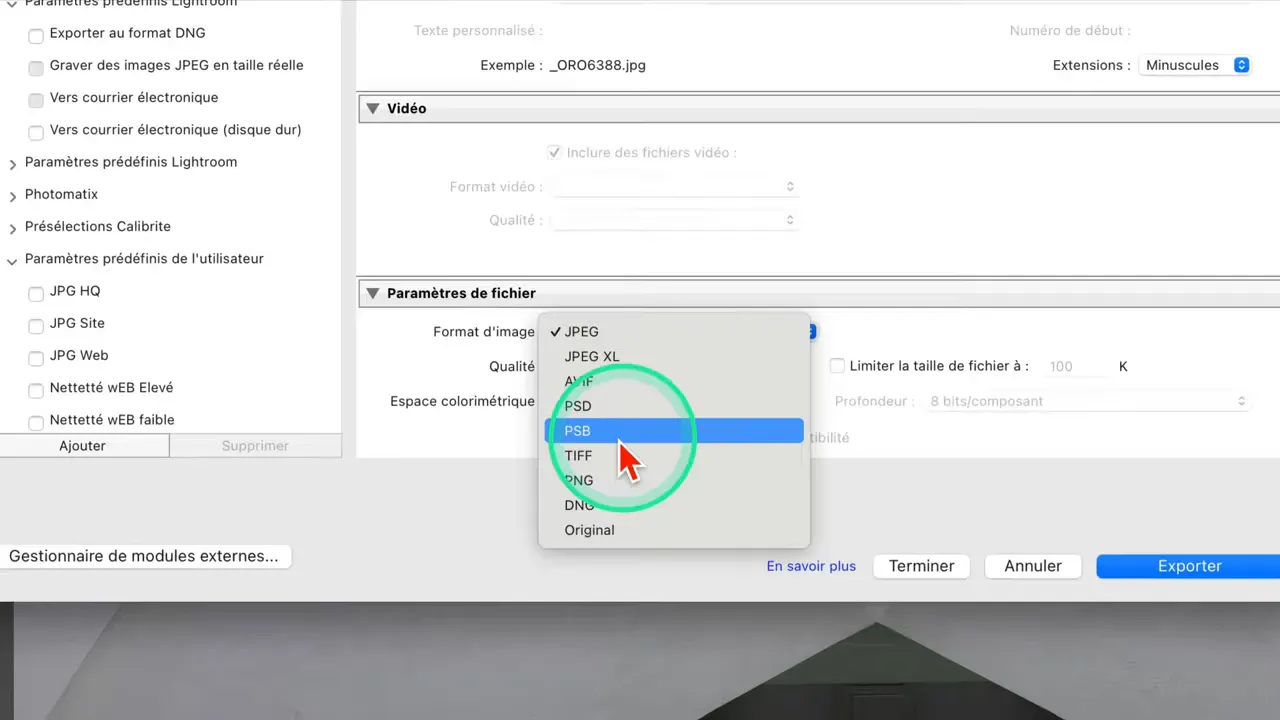Choose PSD format option

pos(577,406)
